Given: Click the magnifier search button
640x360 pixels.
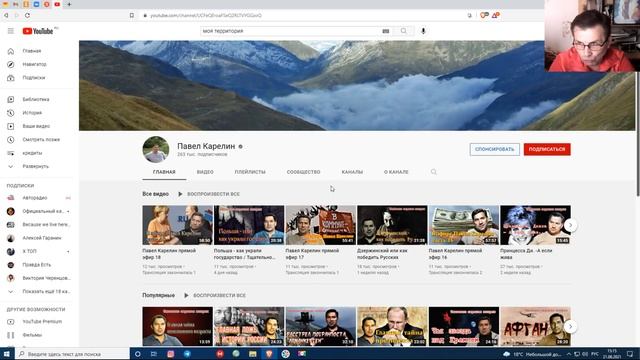Looking at the screenshot, I should [x=404, y=31].
